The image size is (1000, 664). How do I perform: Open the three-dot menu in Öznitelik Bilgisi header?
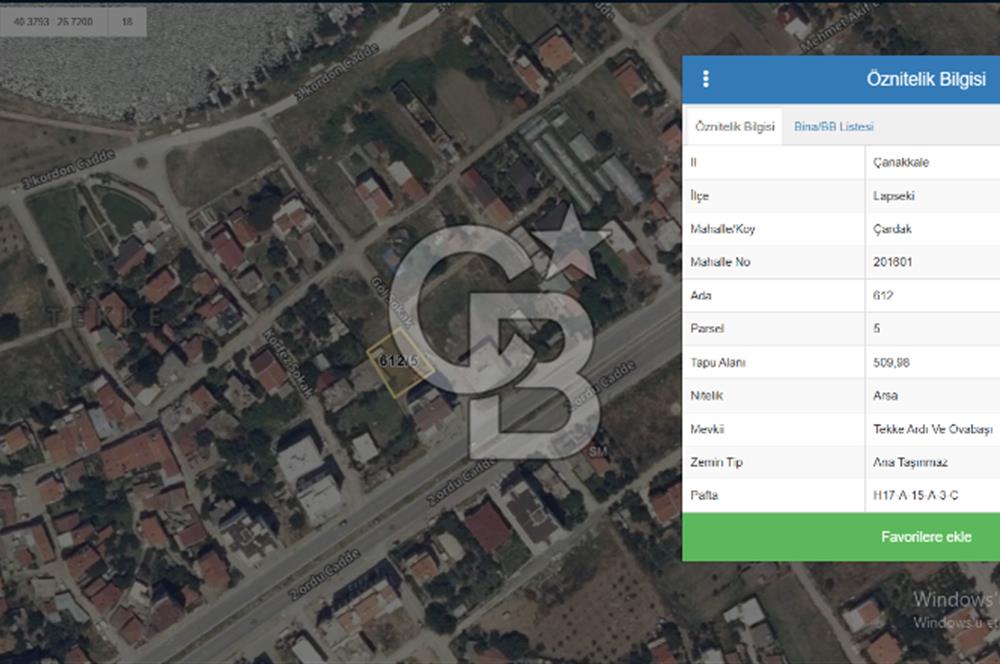tap(705, 78)
